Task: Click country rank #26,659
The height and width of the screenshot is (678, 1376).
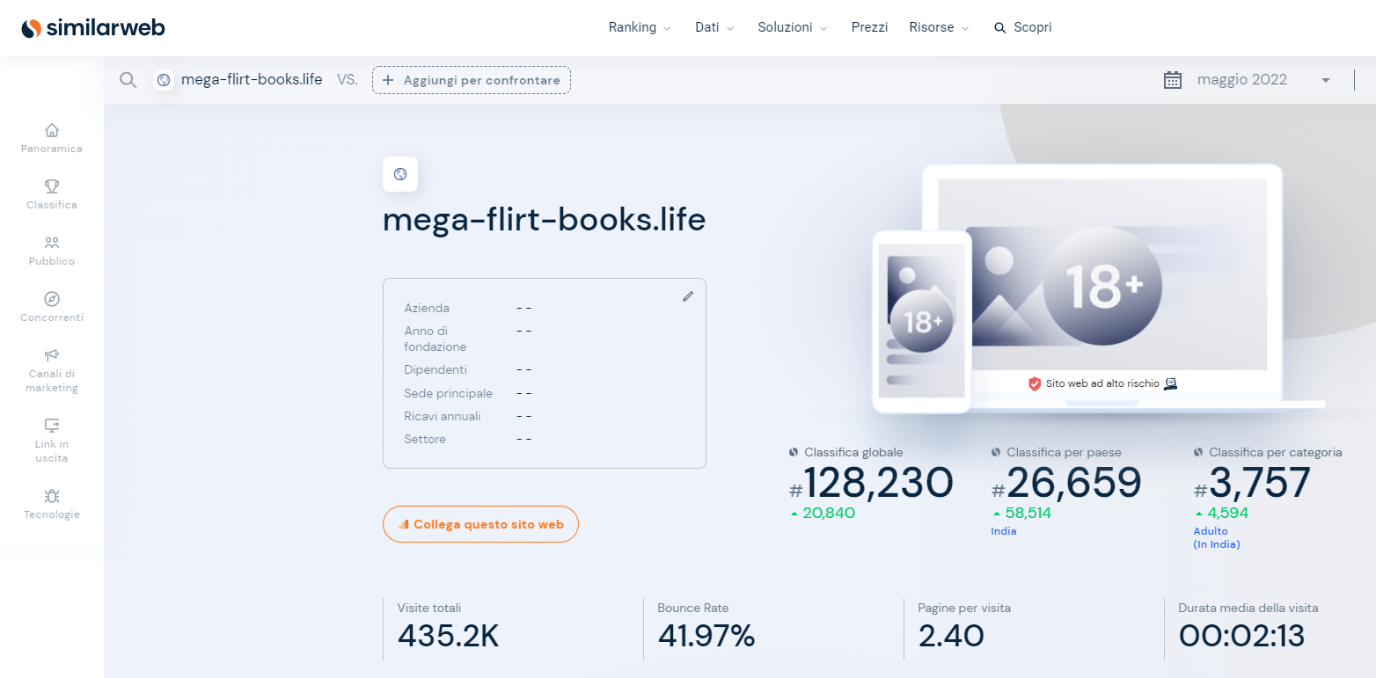Action: point(1066,484)
